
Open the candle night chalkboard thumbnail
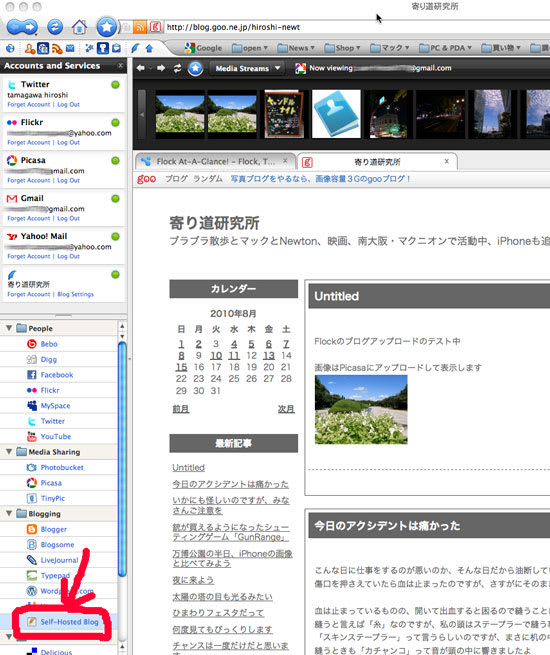[284, 114]
